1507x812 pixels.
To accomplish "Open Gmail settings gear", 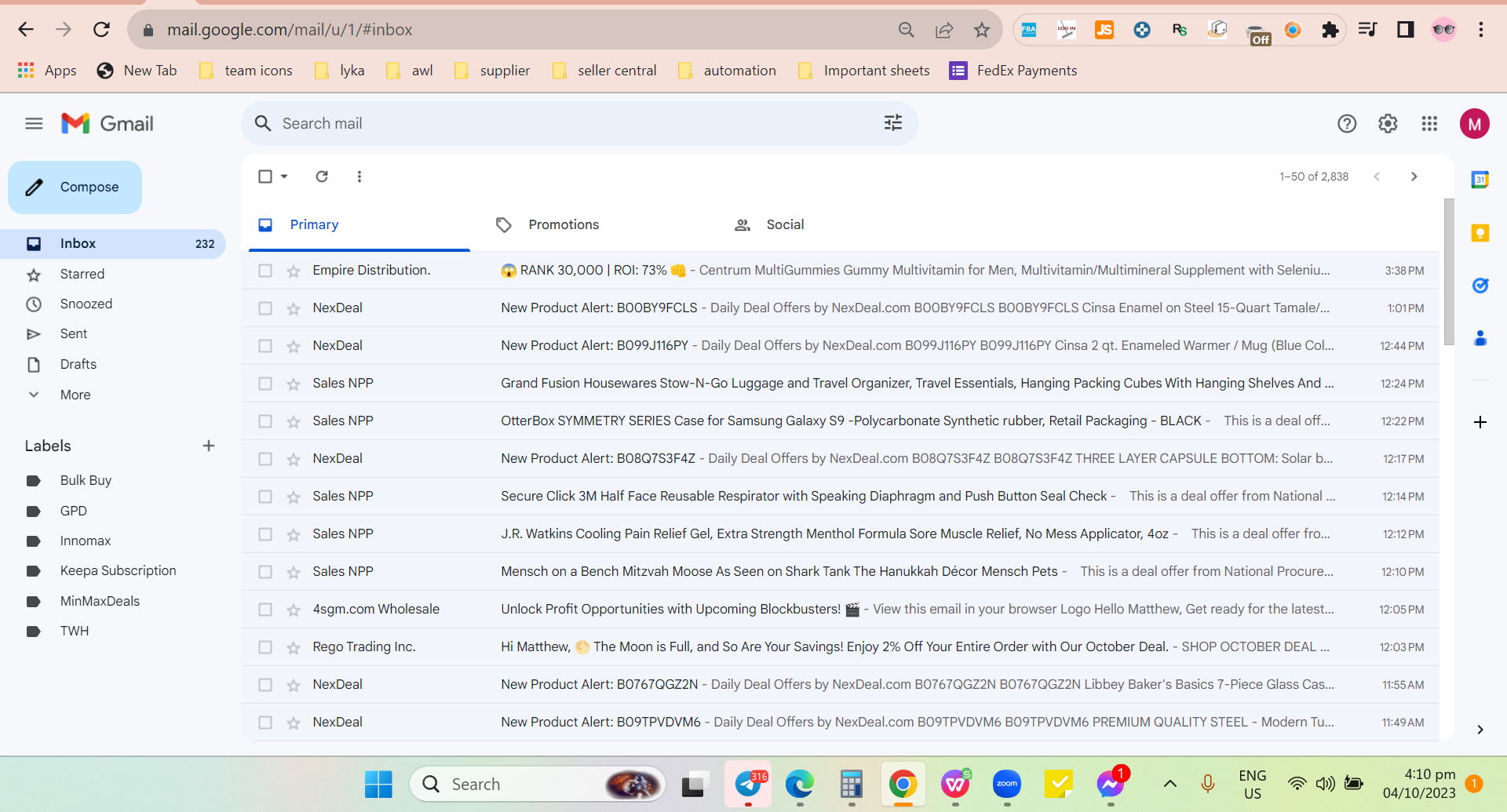I will click(1388, 123).
